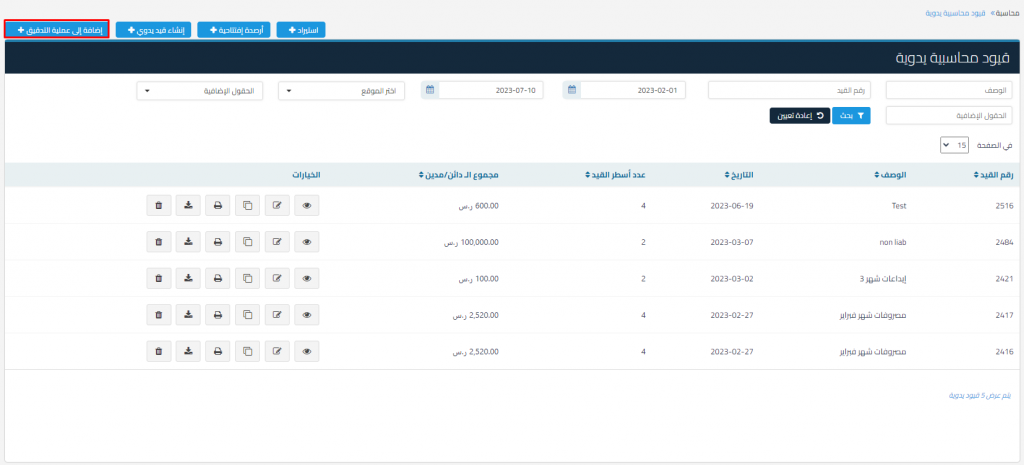
Task: Click the الوصف description filter field
Action: pyautogui.click(x=949, y=91)
